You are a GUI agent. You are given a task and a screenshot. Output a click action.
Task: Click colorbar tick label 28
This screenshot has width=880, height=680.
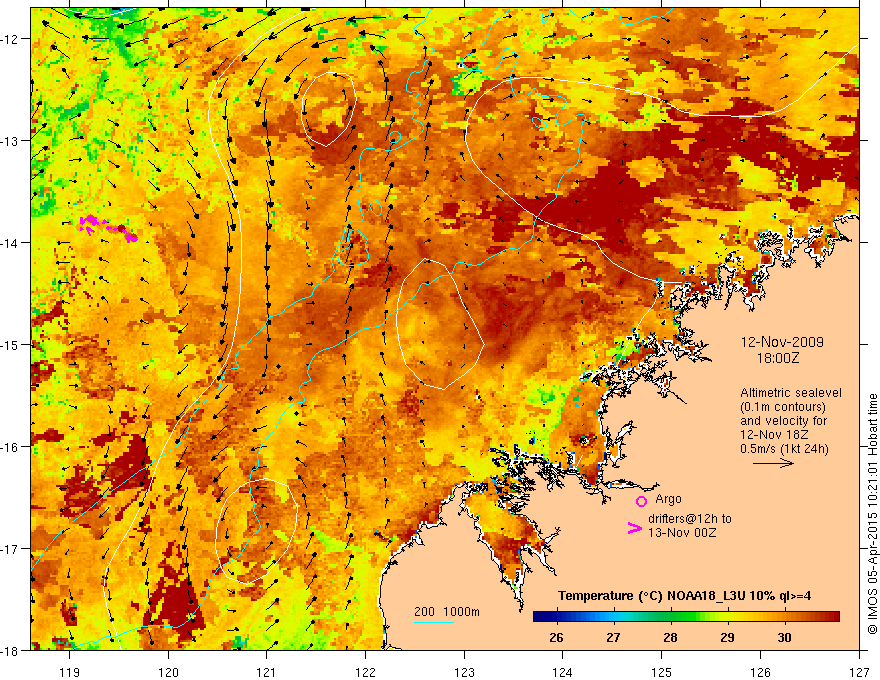click(x=670, y=637)
